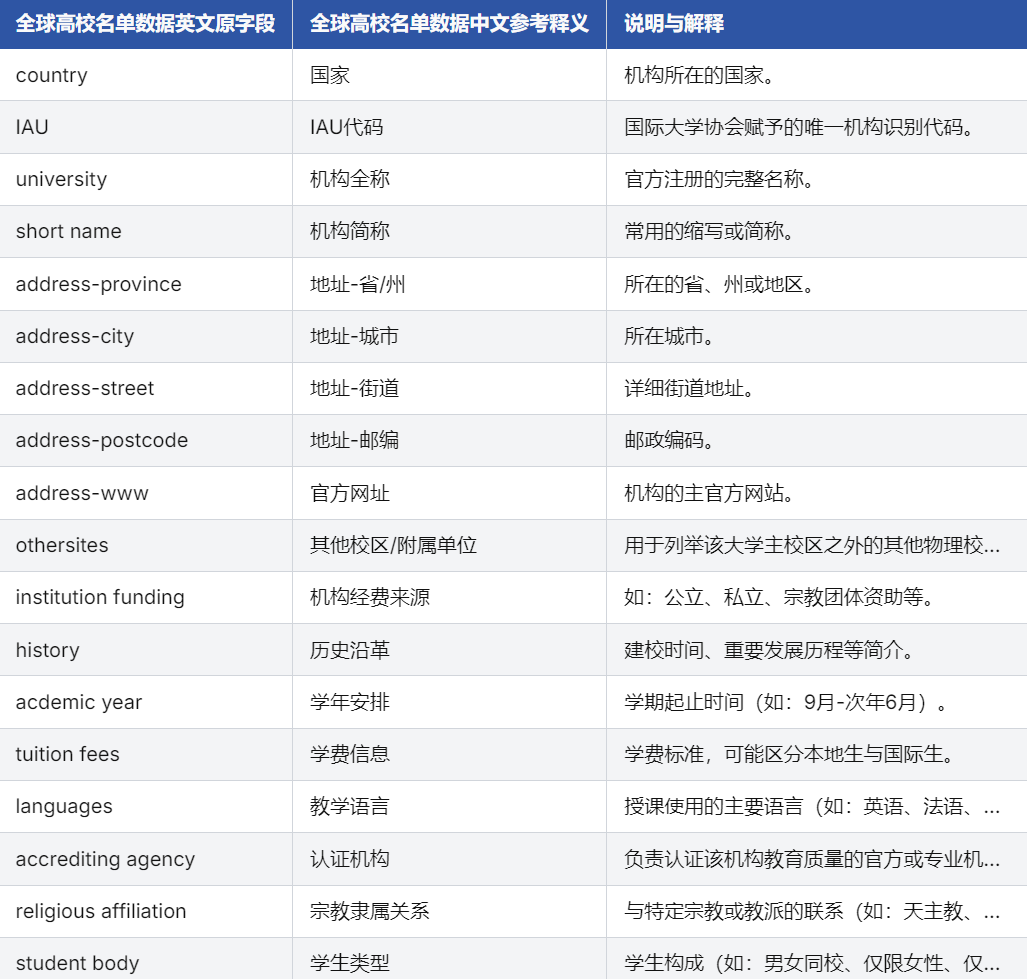Select the 'institution funding' cell
This screenshot has height=979, width=1027.
[146, 597]
